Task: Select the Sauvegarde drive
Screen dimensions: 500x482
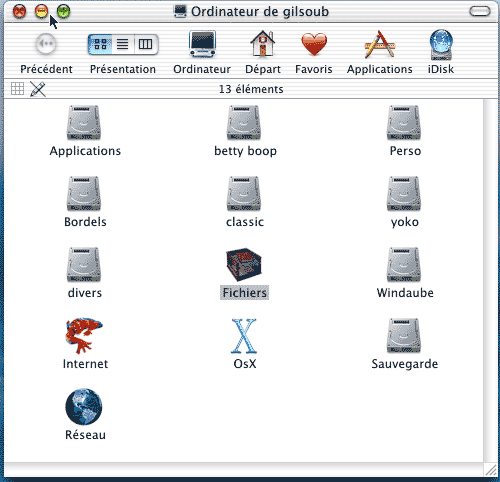Action: point(404,336)
